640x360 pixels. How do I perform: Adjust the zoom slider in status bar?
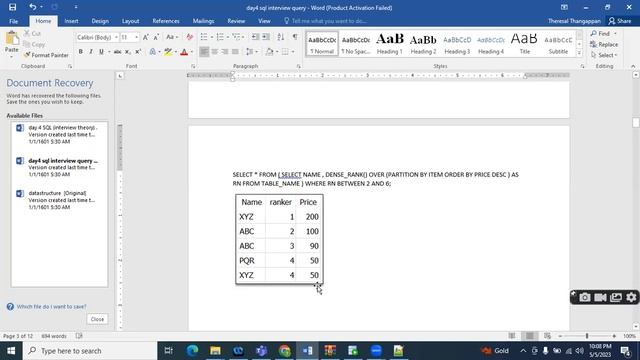pyautogui.click(x=587, y=336)
